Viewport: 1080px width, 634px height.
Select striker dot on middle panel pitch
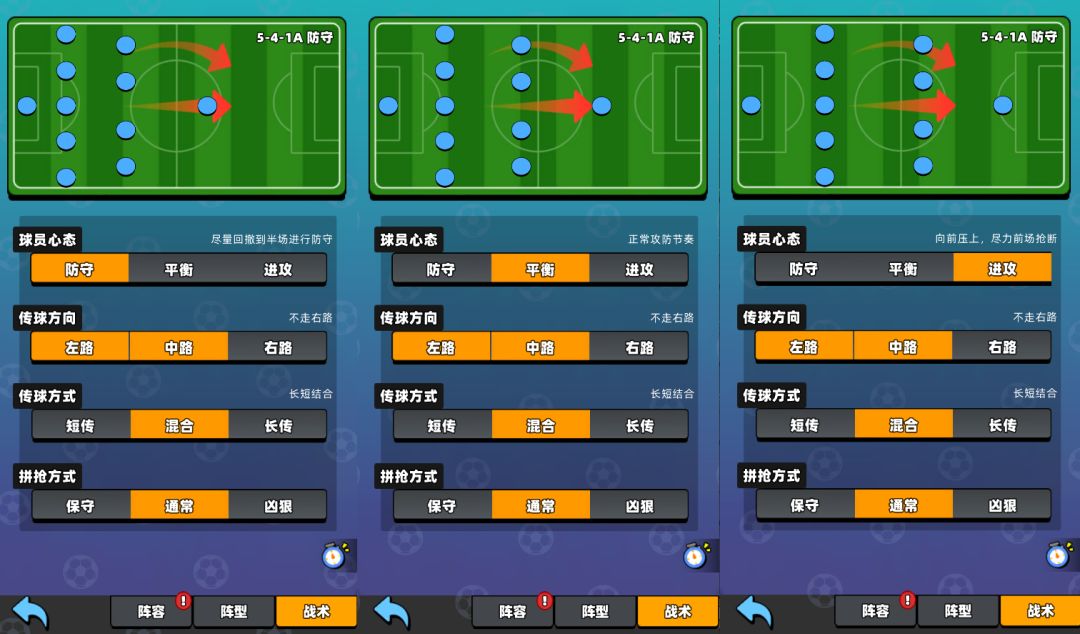tap(601, 105)
